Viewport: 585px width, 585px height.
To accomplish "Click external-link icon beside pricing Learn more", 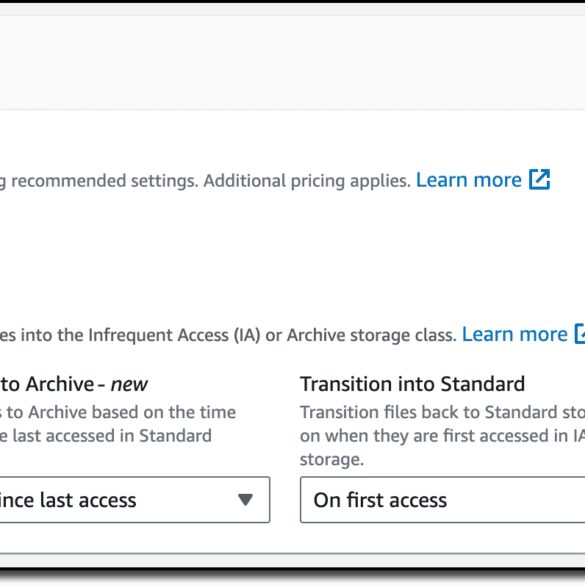I will point(539,179).
